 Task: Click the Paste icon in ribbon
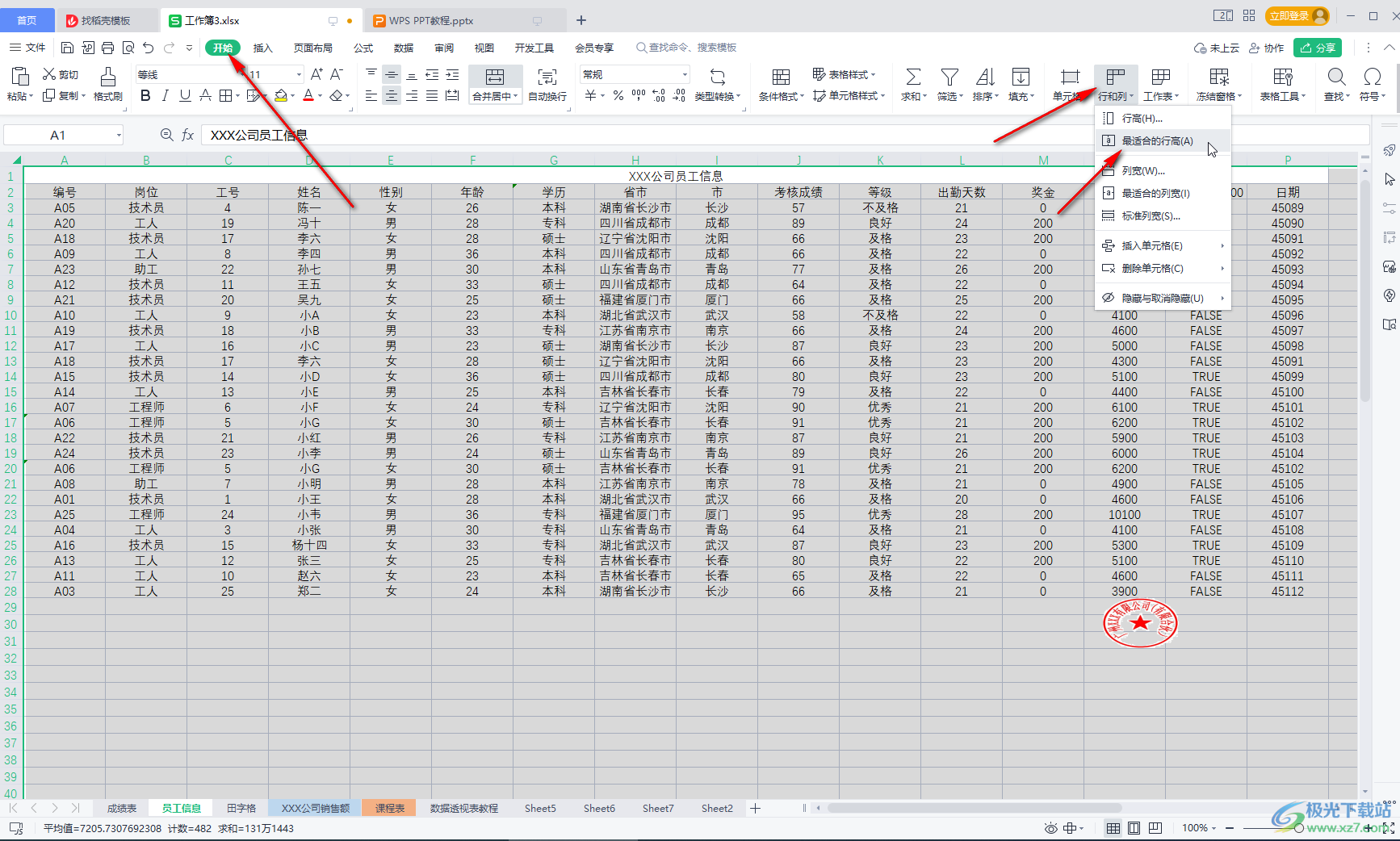point(19,76)
